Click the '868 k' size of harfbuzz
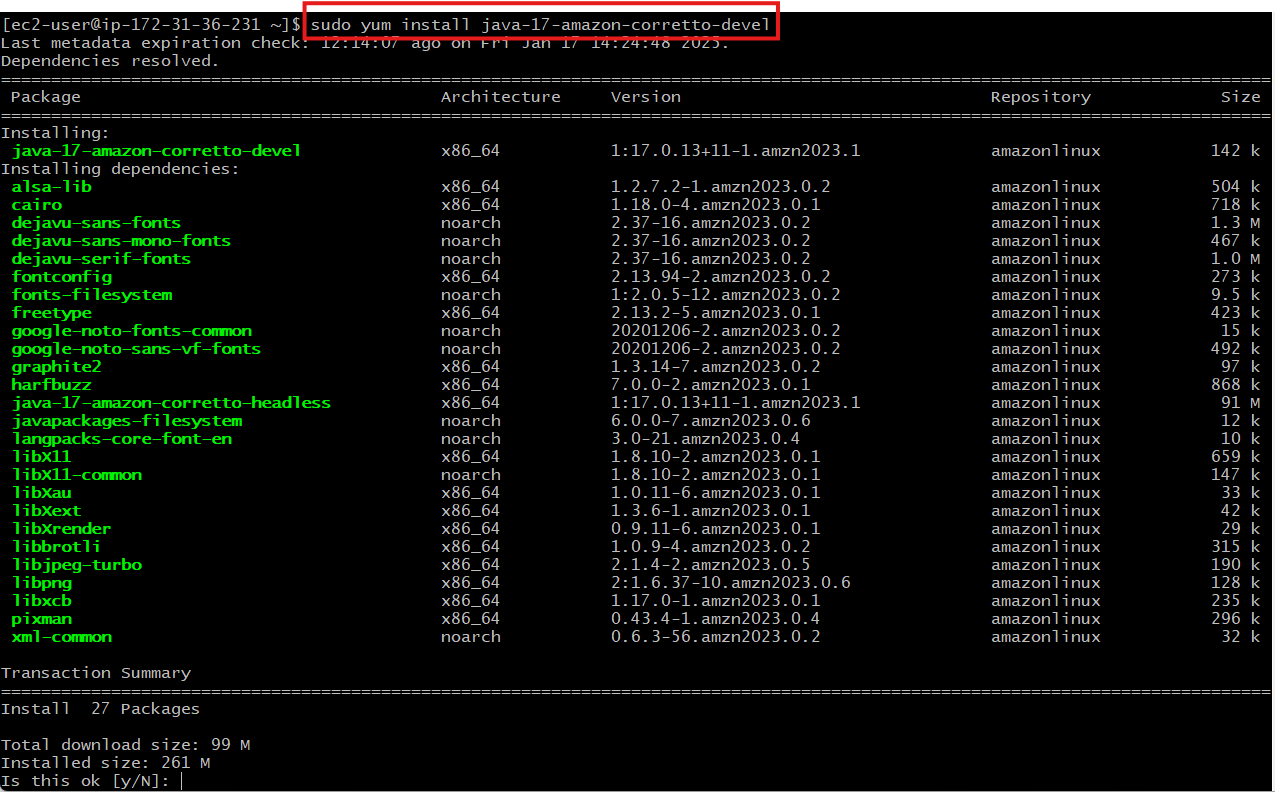Viewport: 1275px width, 792px height. tap(1236, 385)
